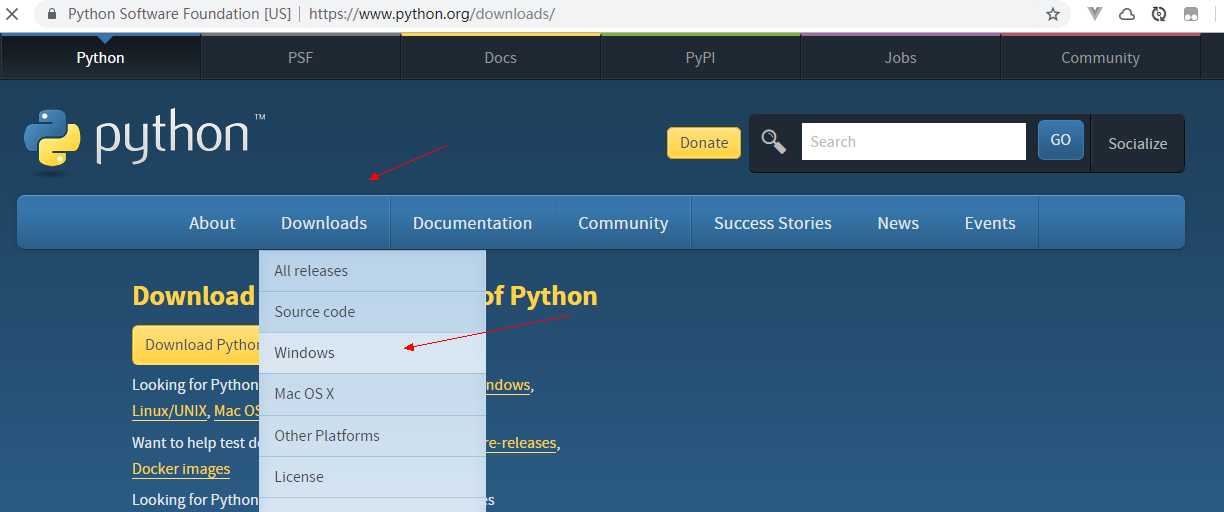This screenshot has width=1224, height=512.
Task: Follow the Docker images link
Action: point(181,469)
